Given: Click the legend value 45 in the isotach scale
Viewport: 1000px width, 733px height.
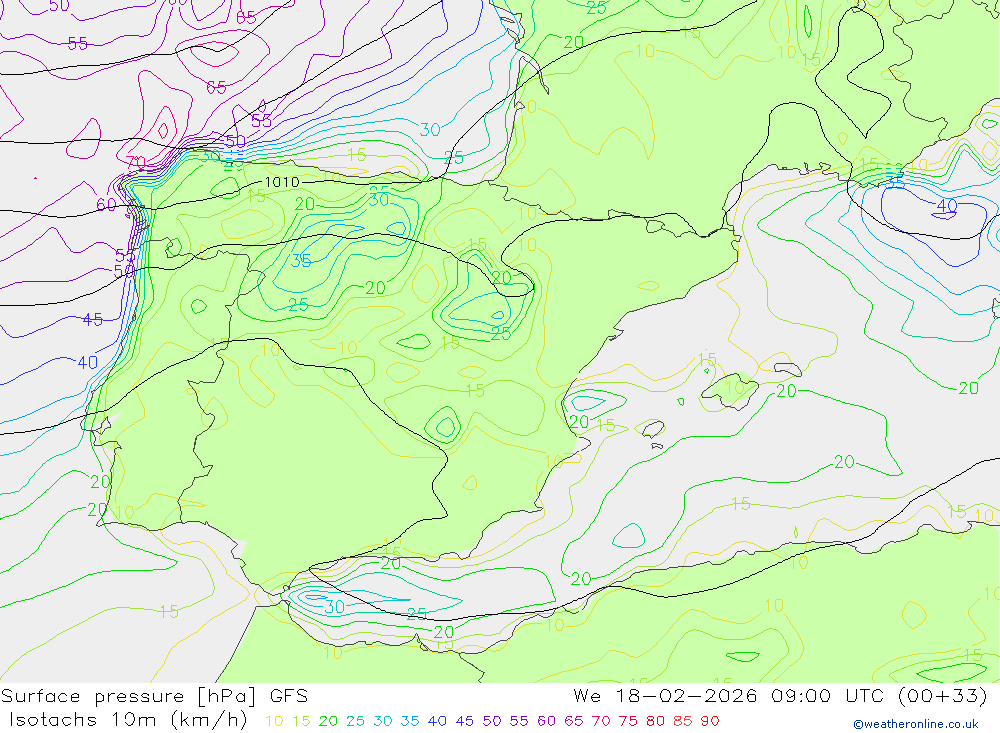Looking at the screenshot, I should point(465,721).
